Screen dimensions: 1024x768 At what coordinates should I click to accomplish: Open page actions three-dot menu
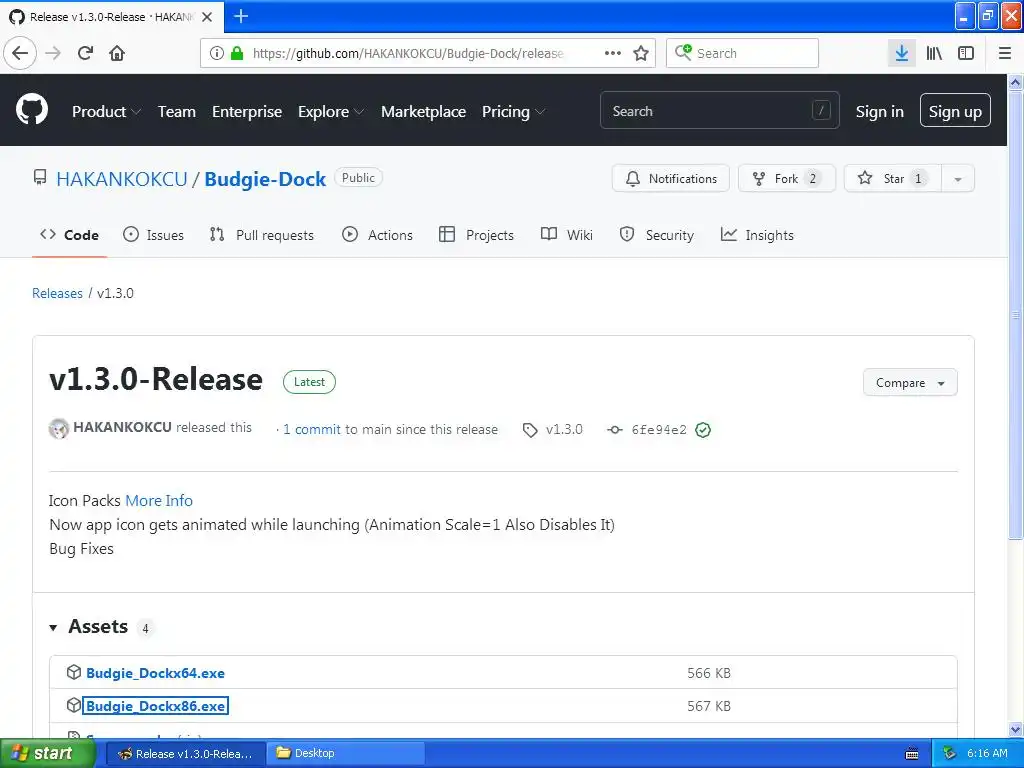pos(613,53)
